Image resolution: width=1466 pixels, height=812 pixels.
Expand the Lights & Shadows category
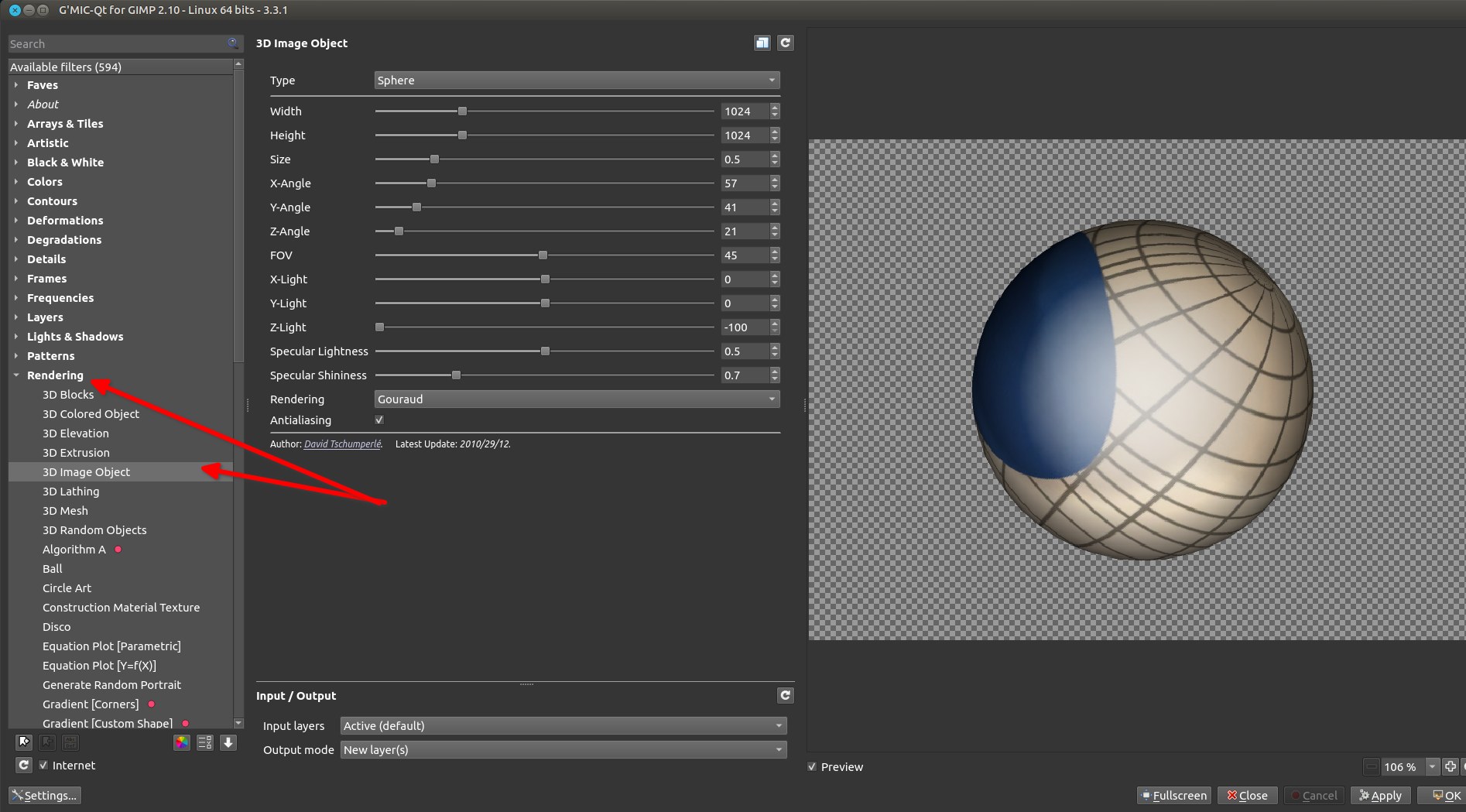pyautogui.click(x=75, y=337)
